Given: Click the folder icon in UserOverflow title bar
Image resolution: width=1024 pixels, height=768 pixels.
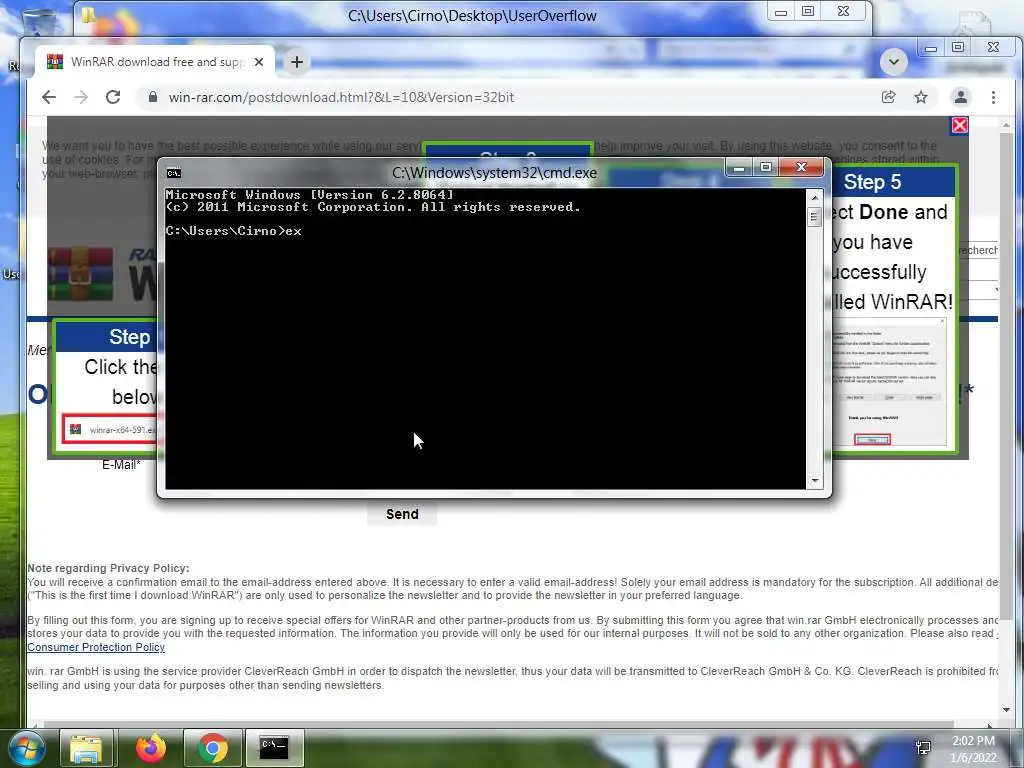Looking at the screenshot, I should [x=89, y=16].
